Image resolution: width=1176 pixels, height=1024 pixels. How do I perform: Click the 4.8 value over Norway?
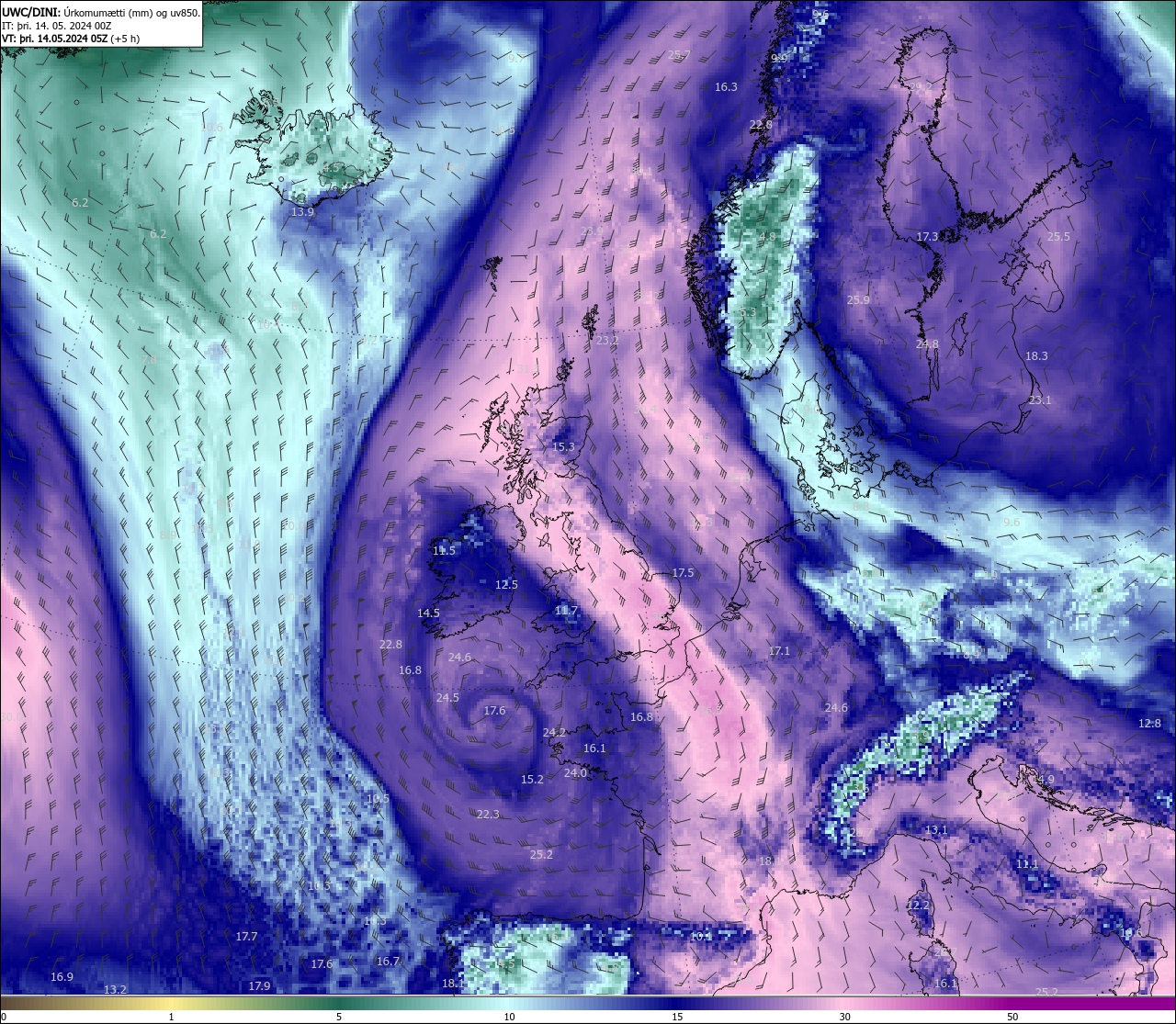767,237
